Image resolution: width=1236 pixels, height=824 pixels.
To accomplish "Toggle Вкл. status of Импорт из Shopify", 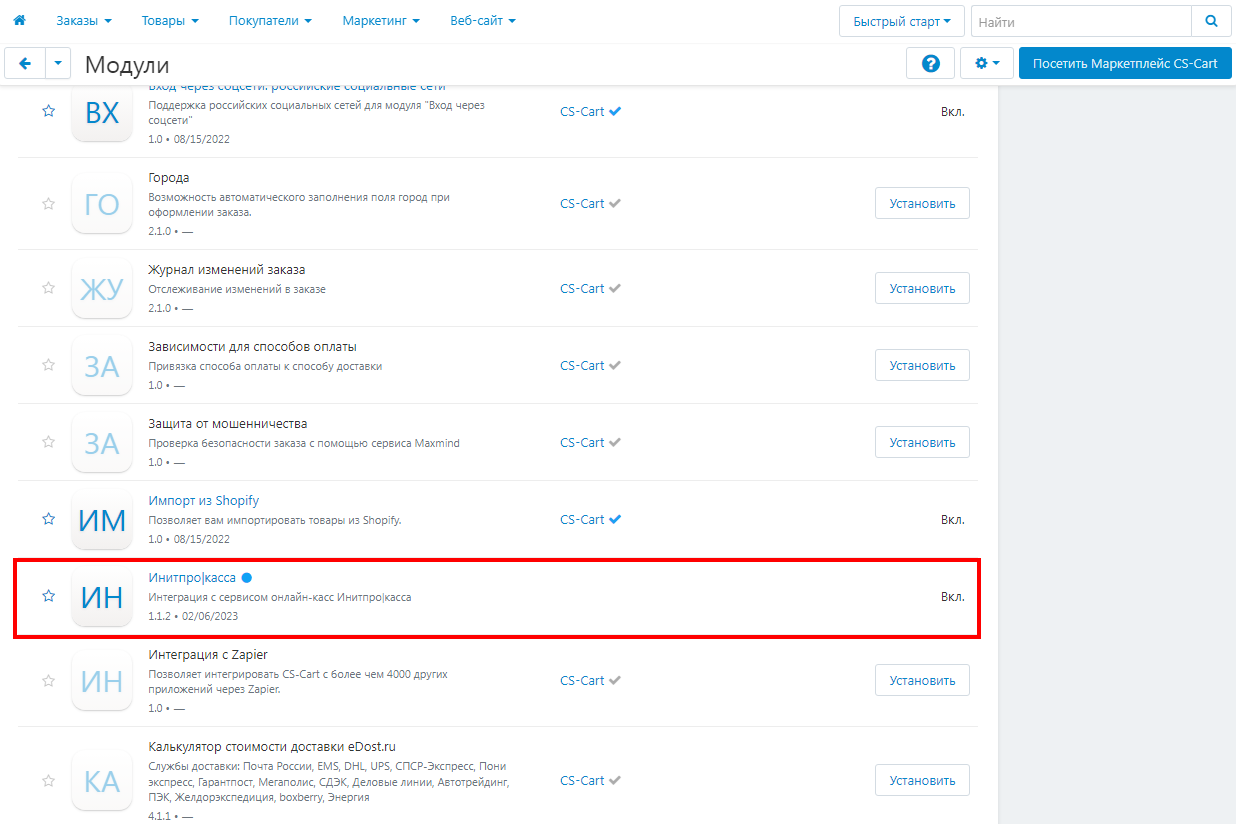I will (x=952, y=519).
